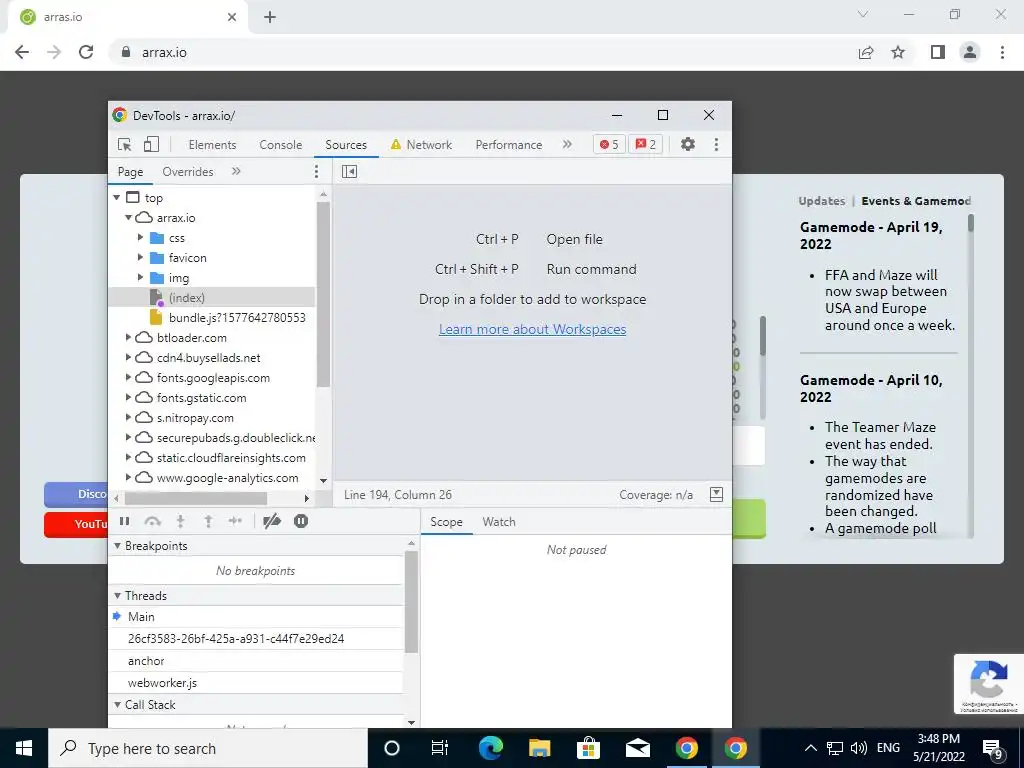Open DevTools settings gear

point(688,144)
